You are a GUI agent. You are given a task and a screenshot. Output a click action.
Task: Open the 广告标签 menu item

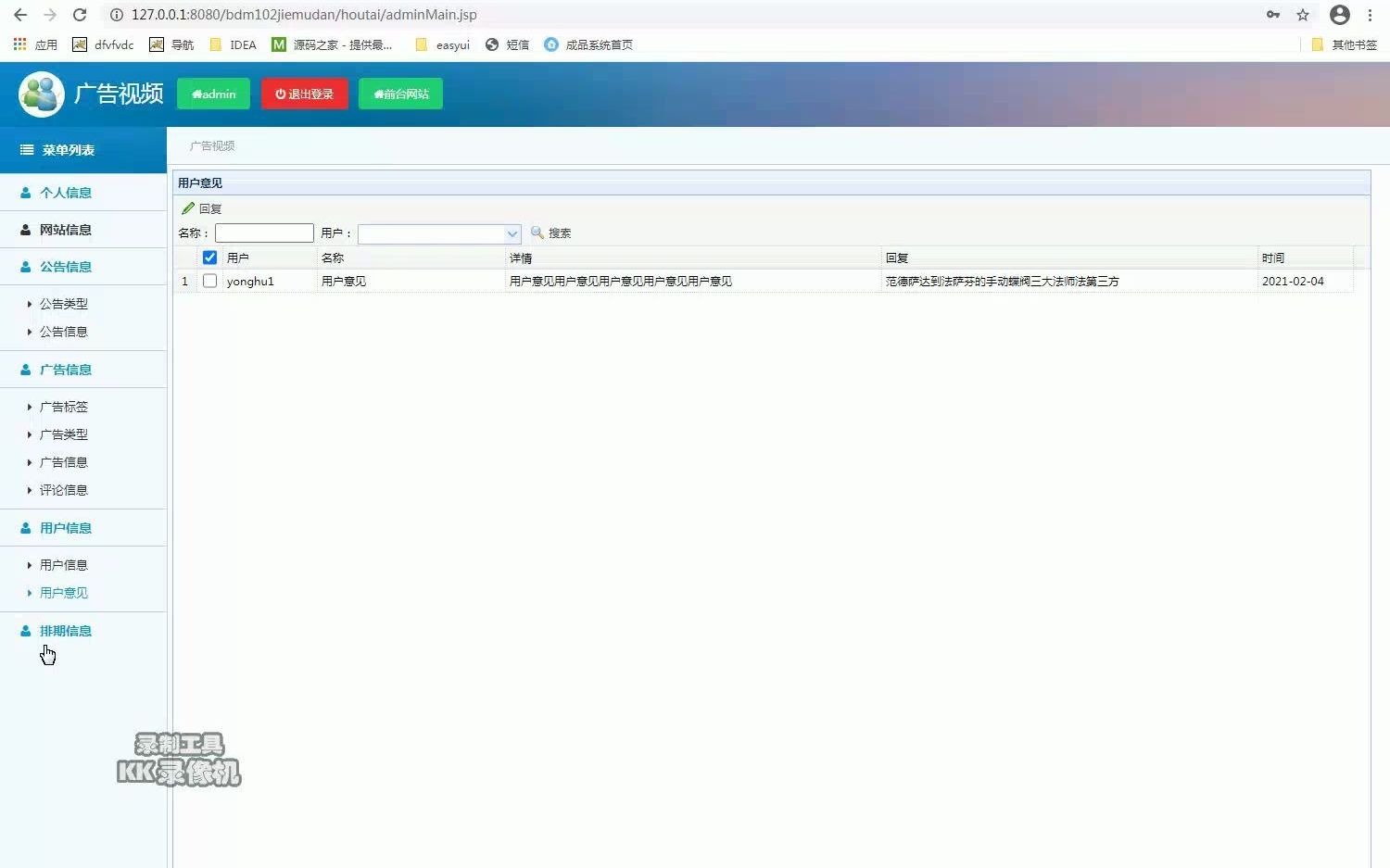pos(63,407)
